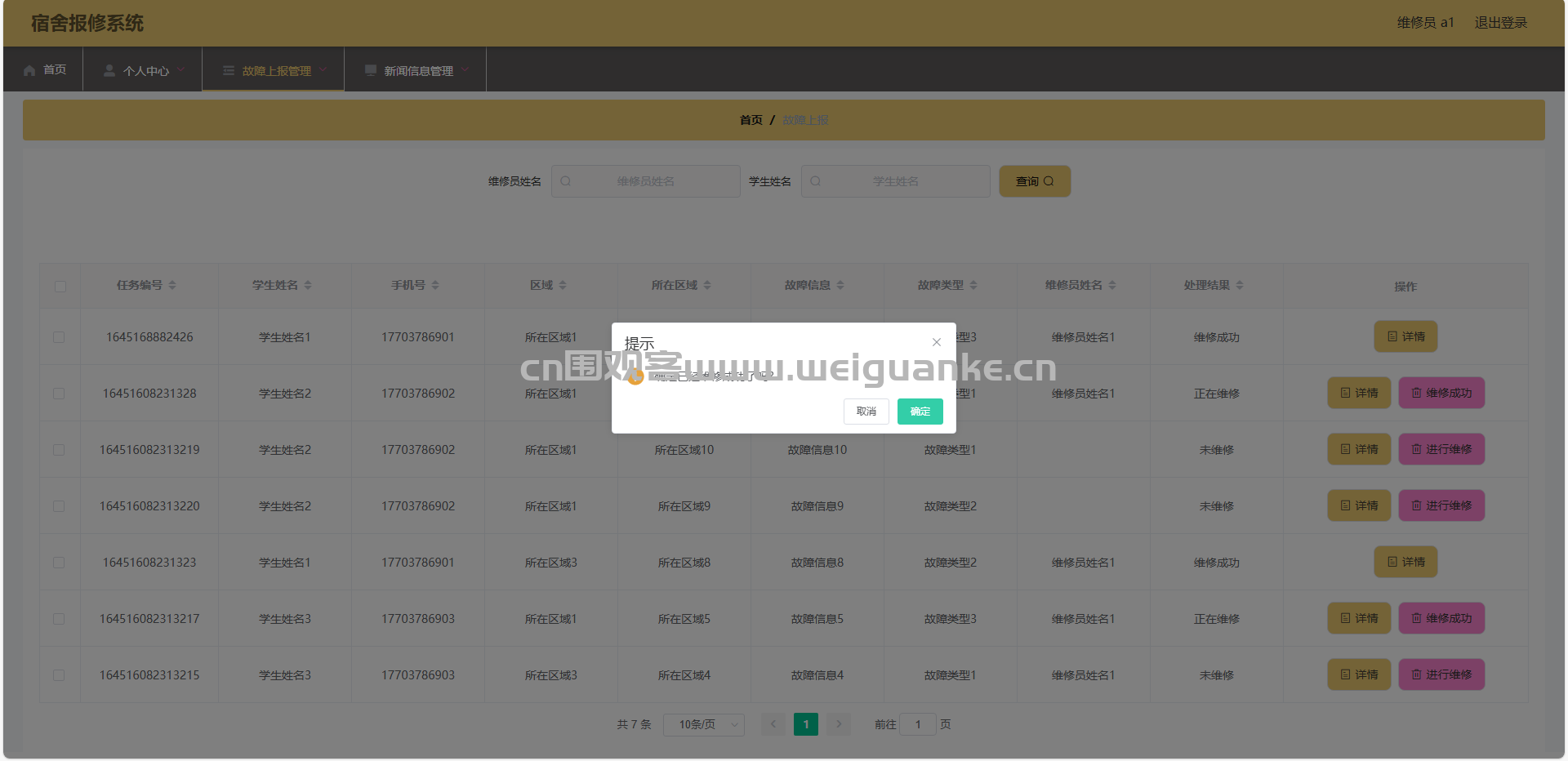This screenshot has width=1568, height=761.
Task: Focus the 维修员姓名 search field
Action: coord(646,181)
